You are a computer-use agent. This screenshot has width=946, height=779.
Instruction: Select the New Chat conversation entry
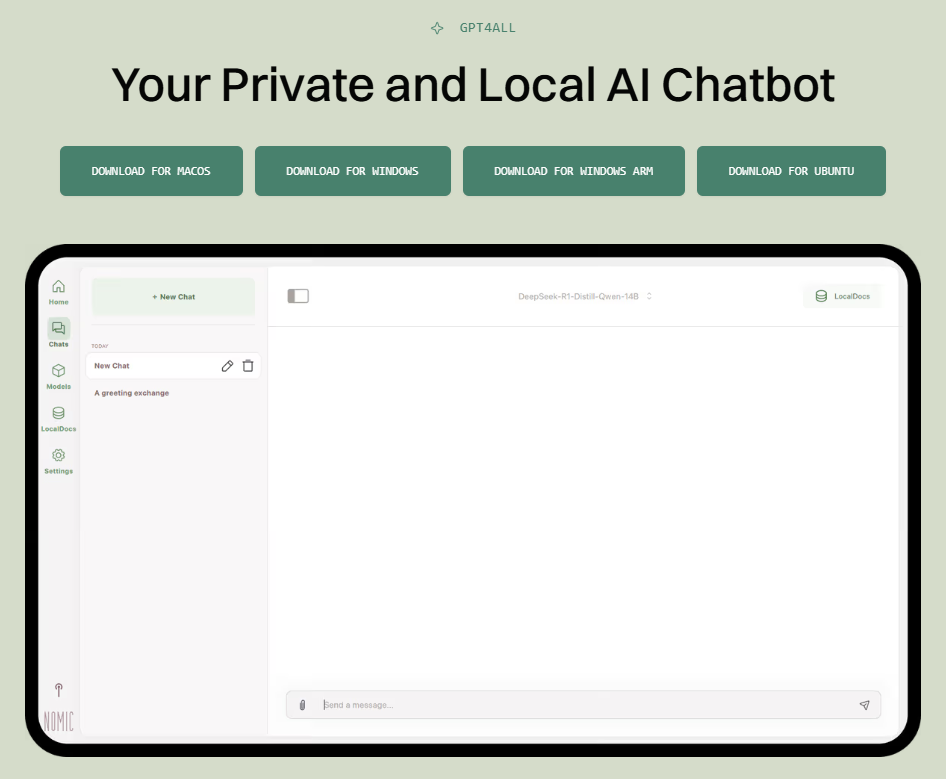pyautogui.click(x=173, y=366)
